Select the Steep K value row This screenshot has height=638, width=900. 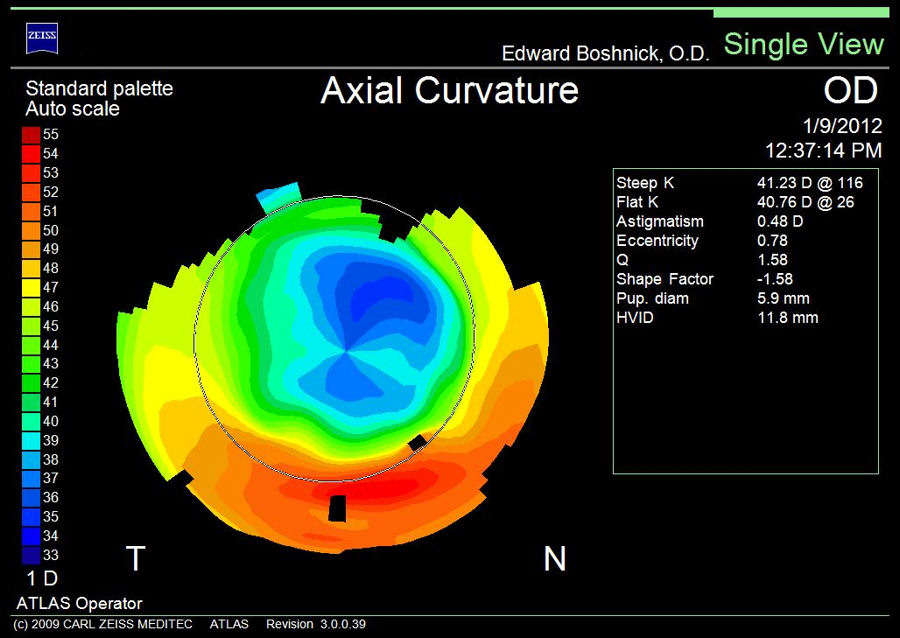739,183
